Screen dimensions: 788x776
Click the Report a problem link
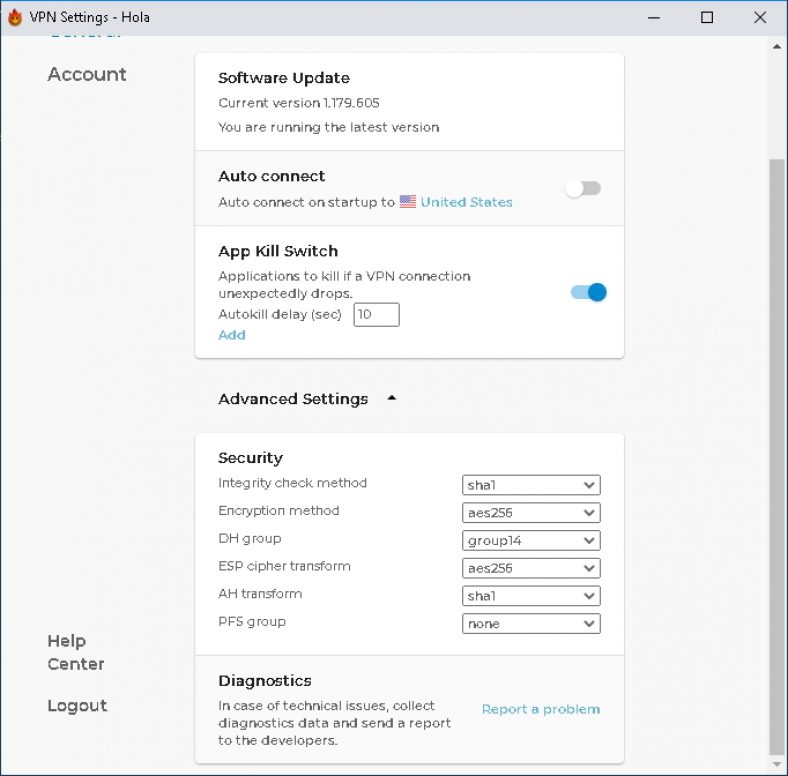541,709
